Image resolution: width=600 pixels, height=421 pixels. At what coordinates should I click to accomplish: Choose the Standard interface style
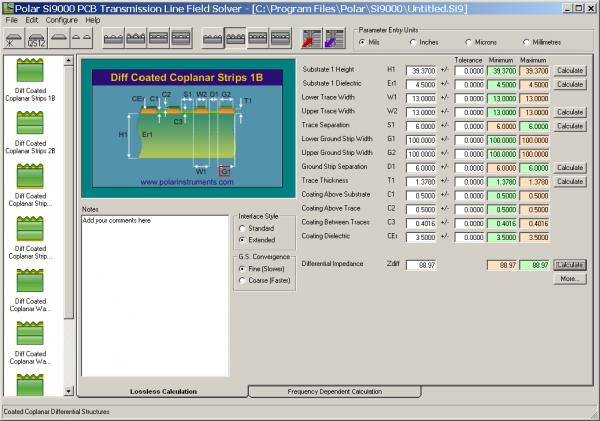[243, 228]
